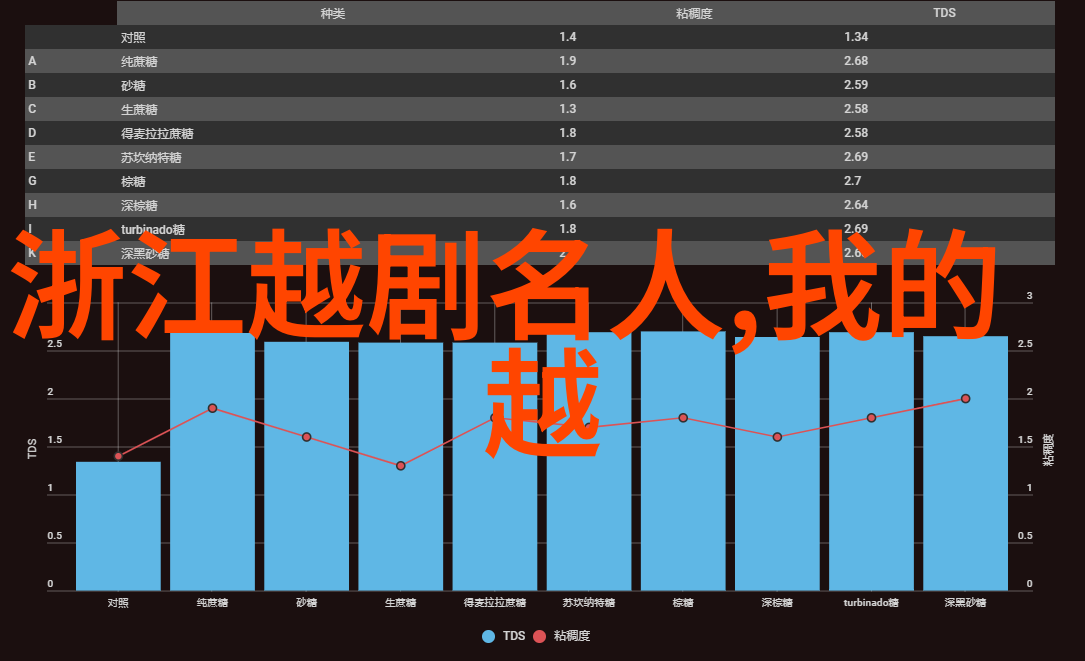Click the 2.69 TDS value in 苏坎纳特糖 row
This screenshot has width=1085, height=661.
(x=856, y=156)
